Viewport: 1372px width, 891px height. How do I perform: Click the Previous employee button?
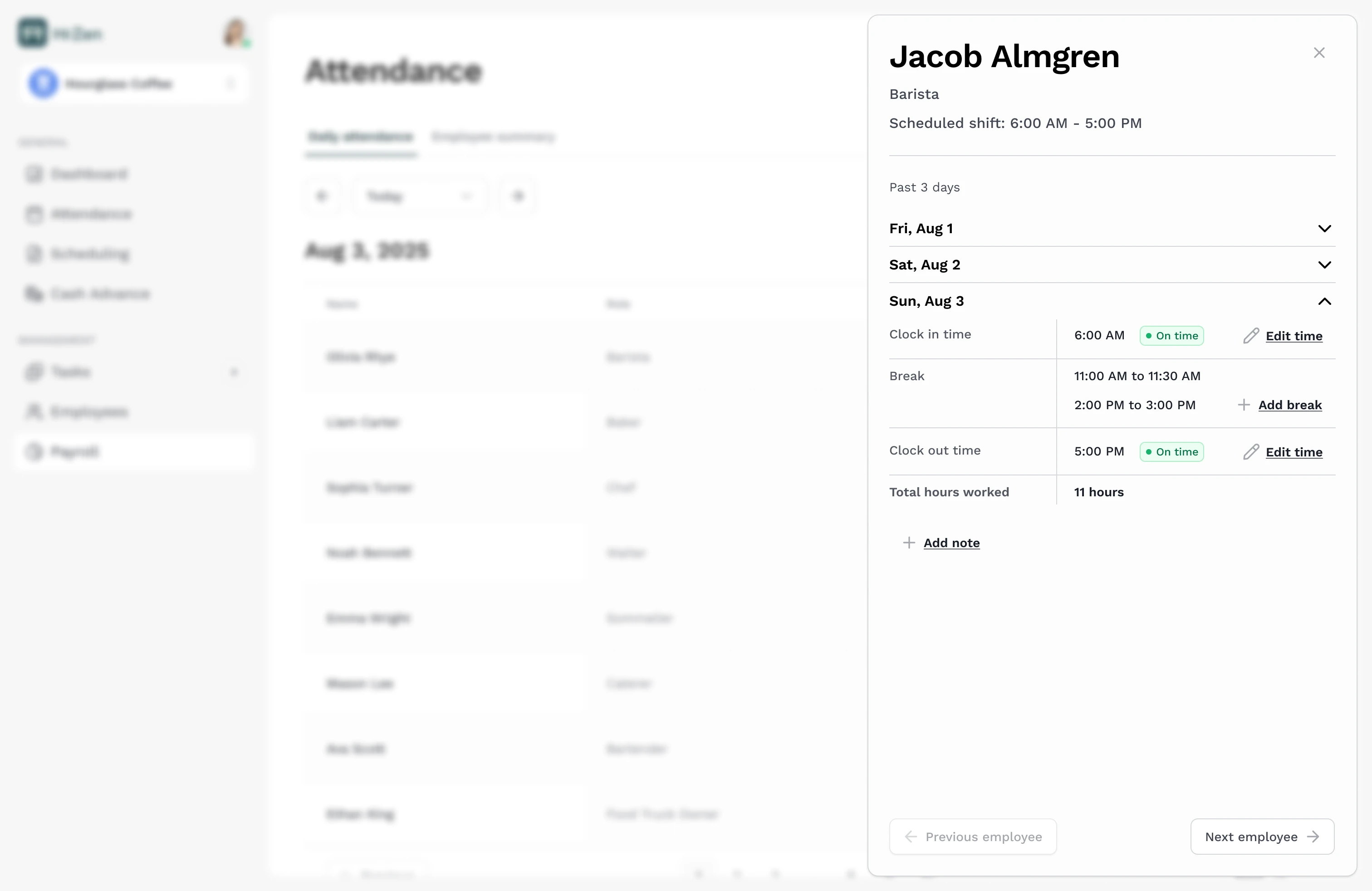point(972,836)
